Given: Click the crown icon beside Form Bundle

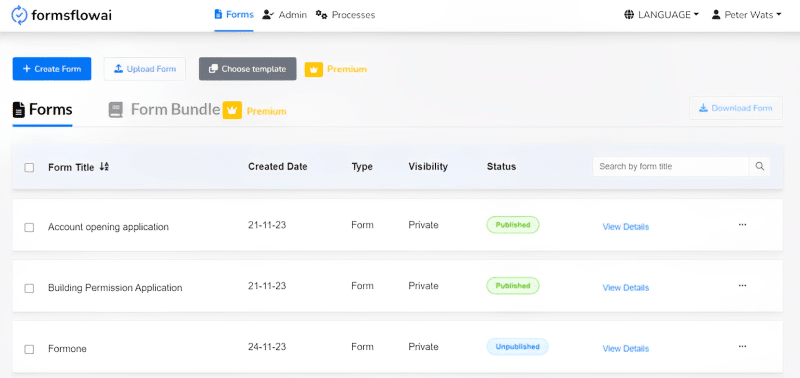Looking at the screenshot, I should (232, 110).
